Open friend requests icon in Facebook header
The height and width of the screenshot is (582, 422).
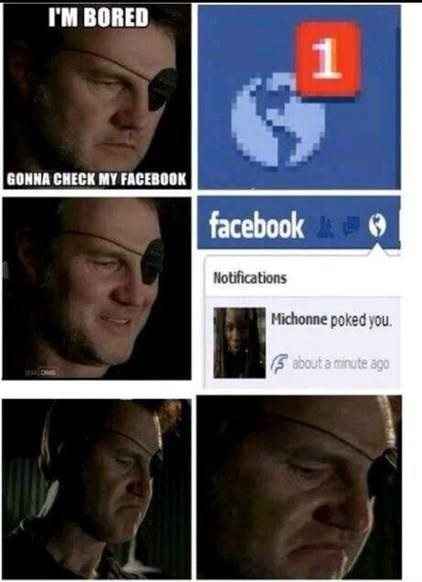pyautogui.click(x=323, y=226)
